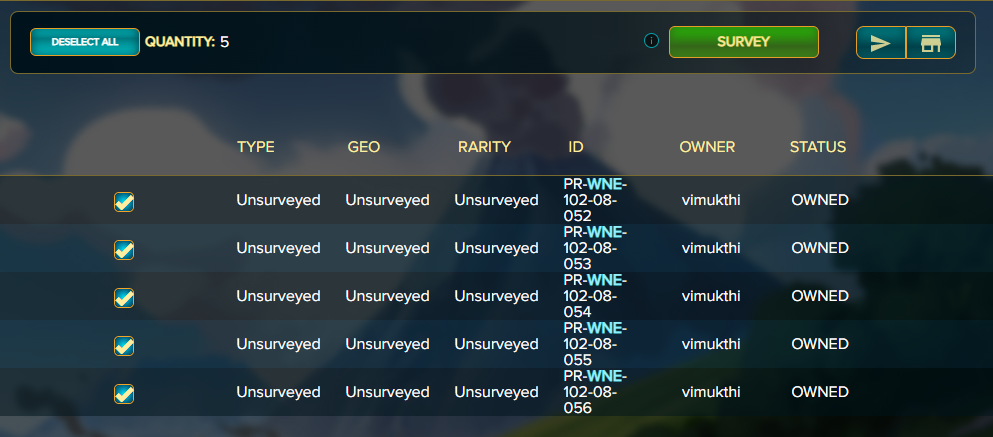Viewport: 993px width, 437px height.
Task: Click the OWNER column header
Action: [707, 147]
